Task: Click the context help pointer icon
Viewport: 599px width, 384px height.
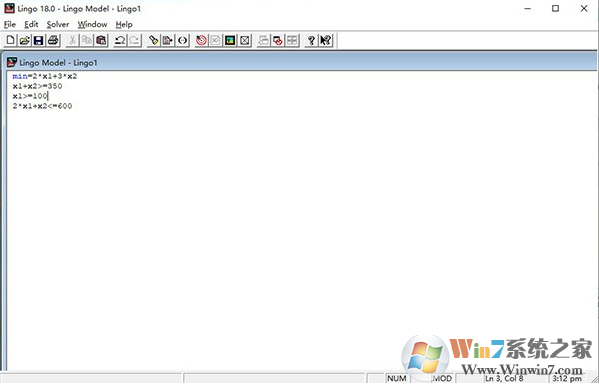Action: pos(326,40)
